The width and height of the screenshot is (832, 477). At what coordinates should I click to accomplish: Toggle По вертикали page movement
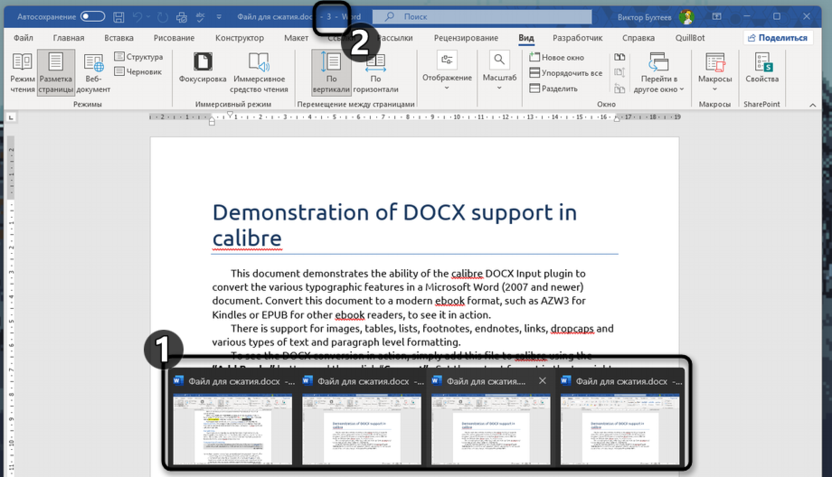click(331, 73)
